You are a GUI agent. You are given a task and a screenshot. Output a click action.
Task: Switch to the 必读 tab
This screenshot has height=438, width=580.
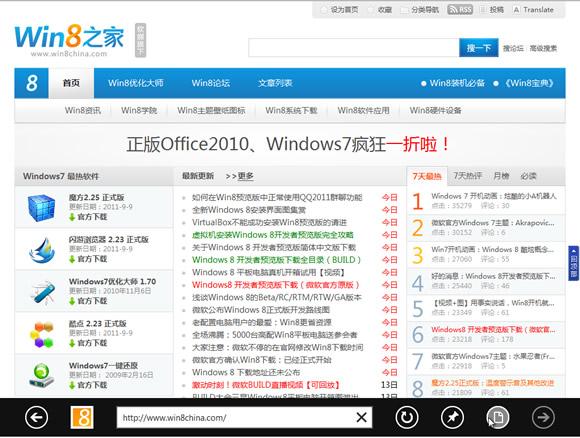528,176
